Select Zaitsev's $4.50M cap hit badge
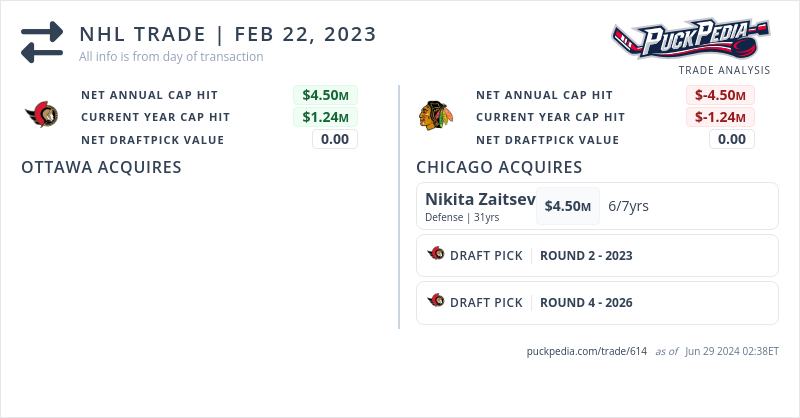 click(567, 206)
